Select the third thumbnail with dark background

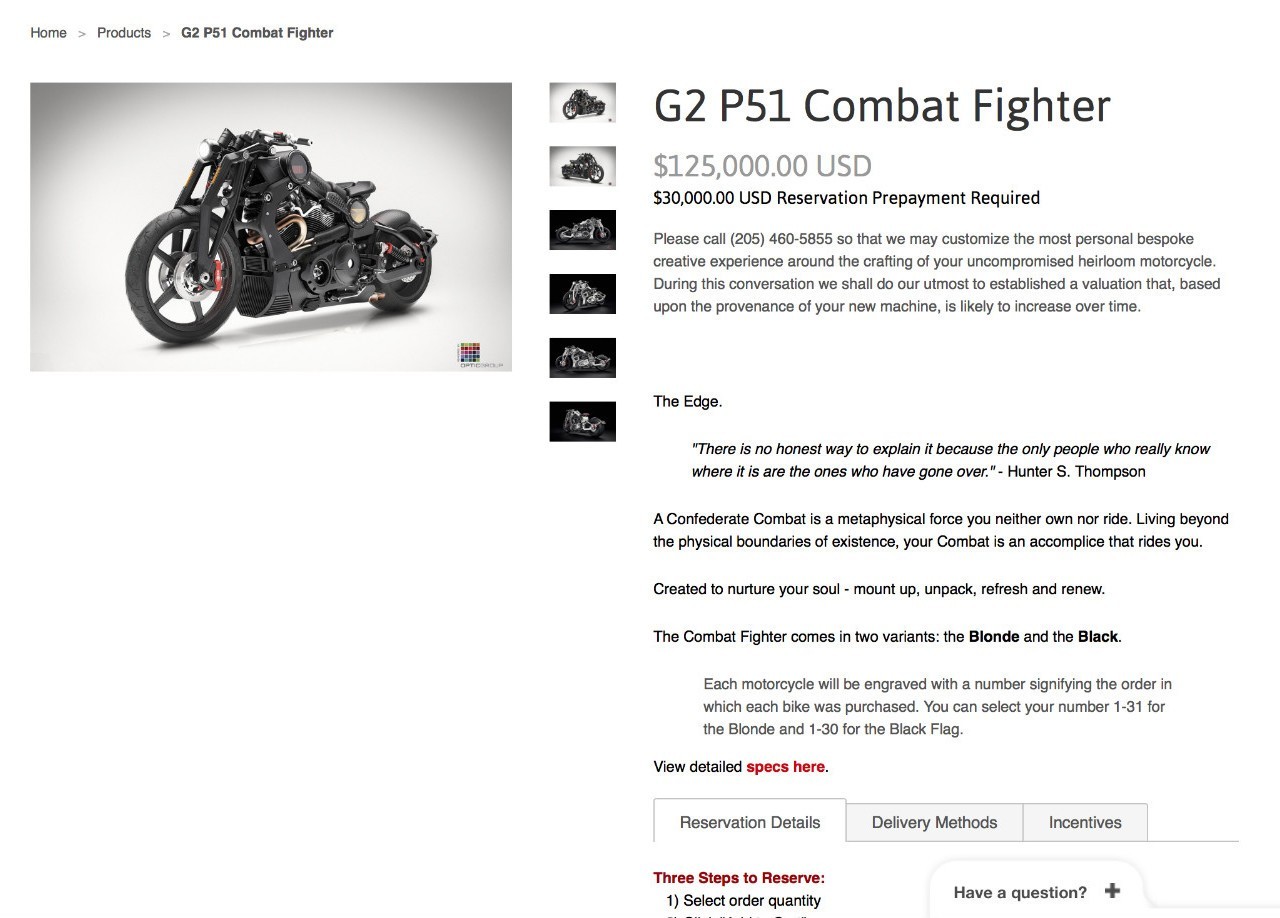click(x=582, y=230)
